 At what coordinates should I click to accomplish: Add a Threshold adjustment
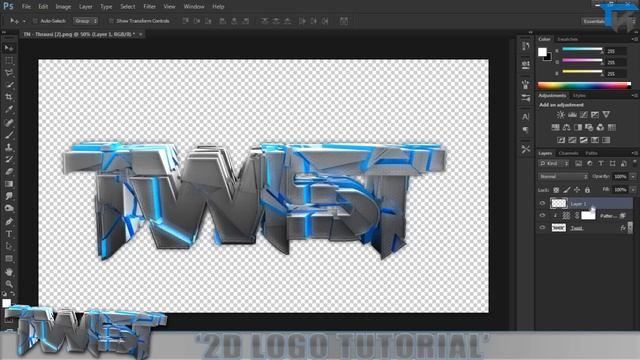pos(584,140)
